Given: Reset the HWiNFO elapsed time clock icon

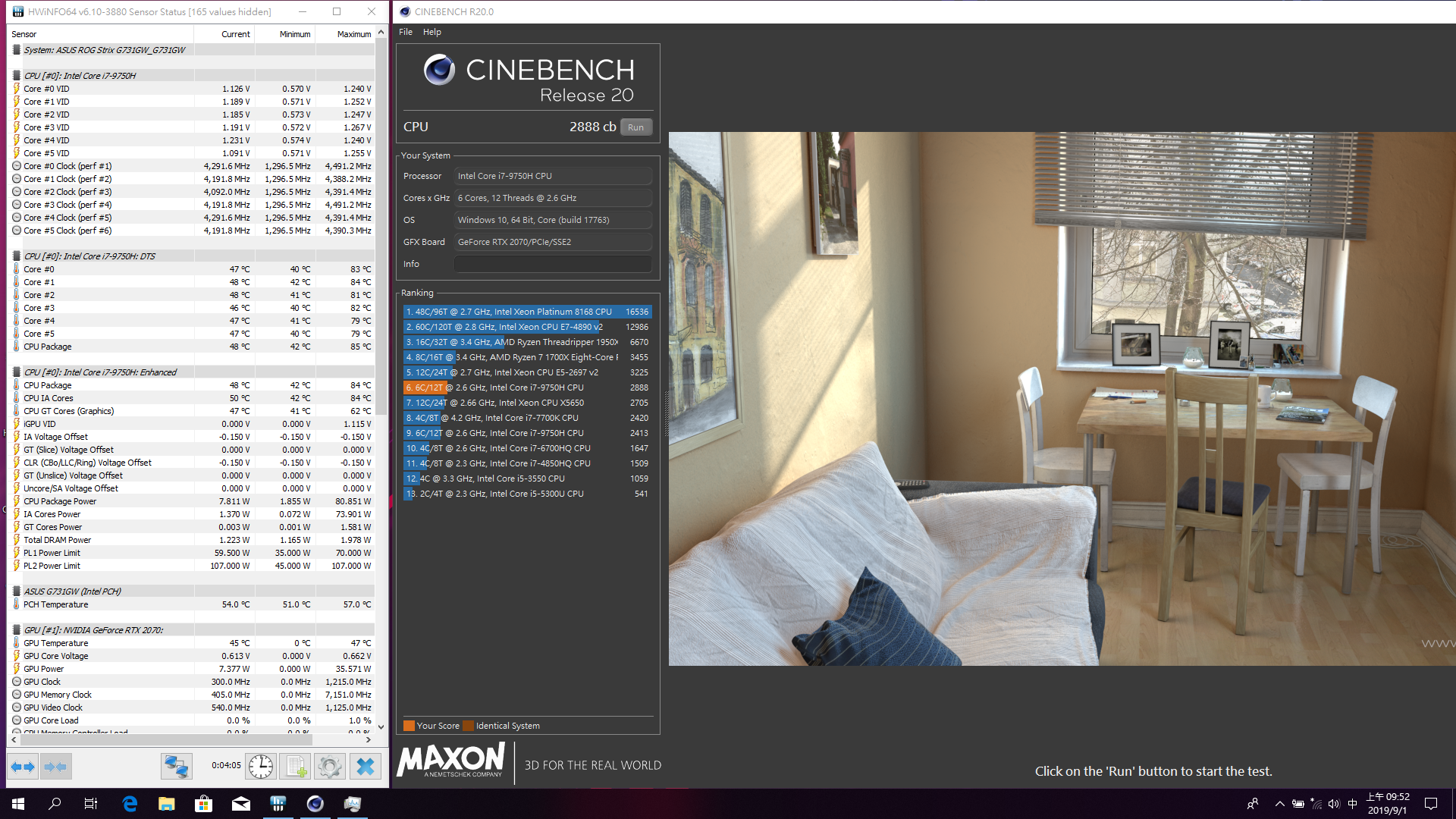Looking at the screenshot, I should 261,767.
